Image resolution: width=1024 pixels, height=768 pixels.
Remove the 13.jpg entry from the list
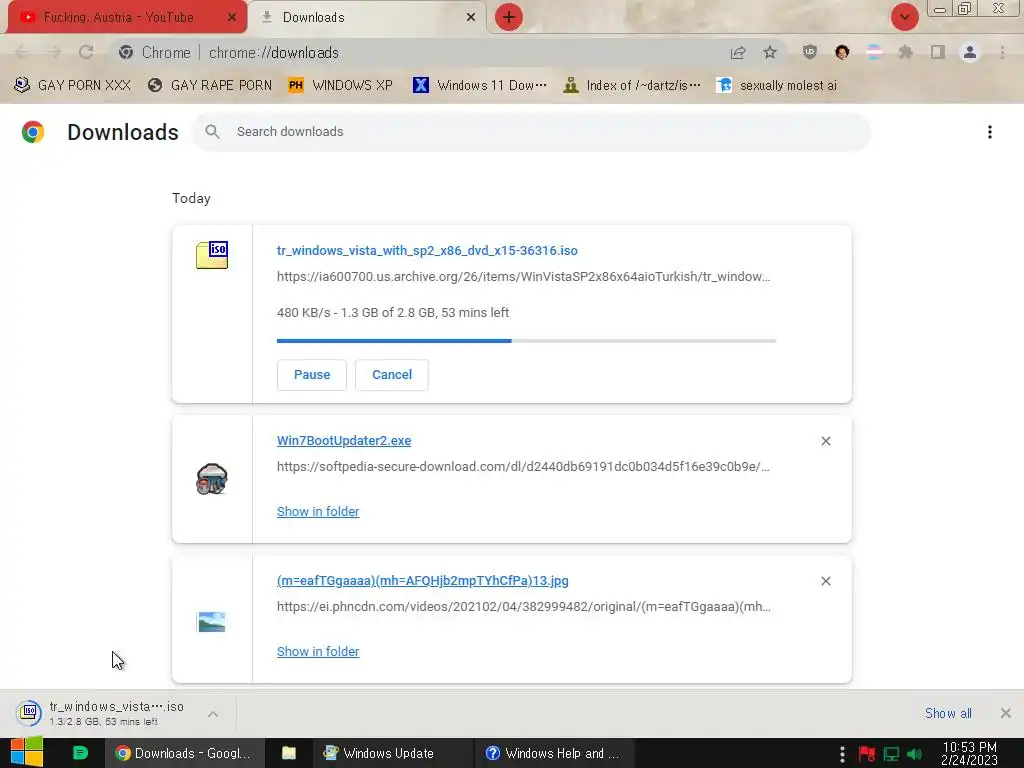coord(826,581)
